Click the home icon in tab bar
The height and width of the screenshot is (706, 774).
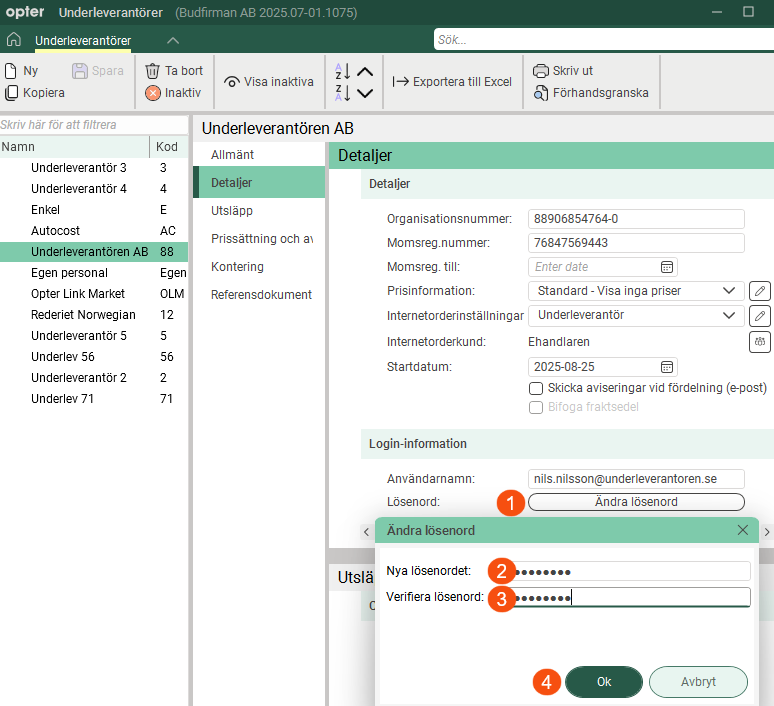(13, 40)
